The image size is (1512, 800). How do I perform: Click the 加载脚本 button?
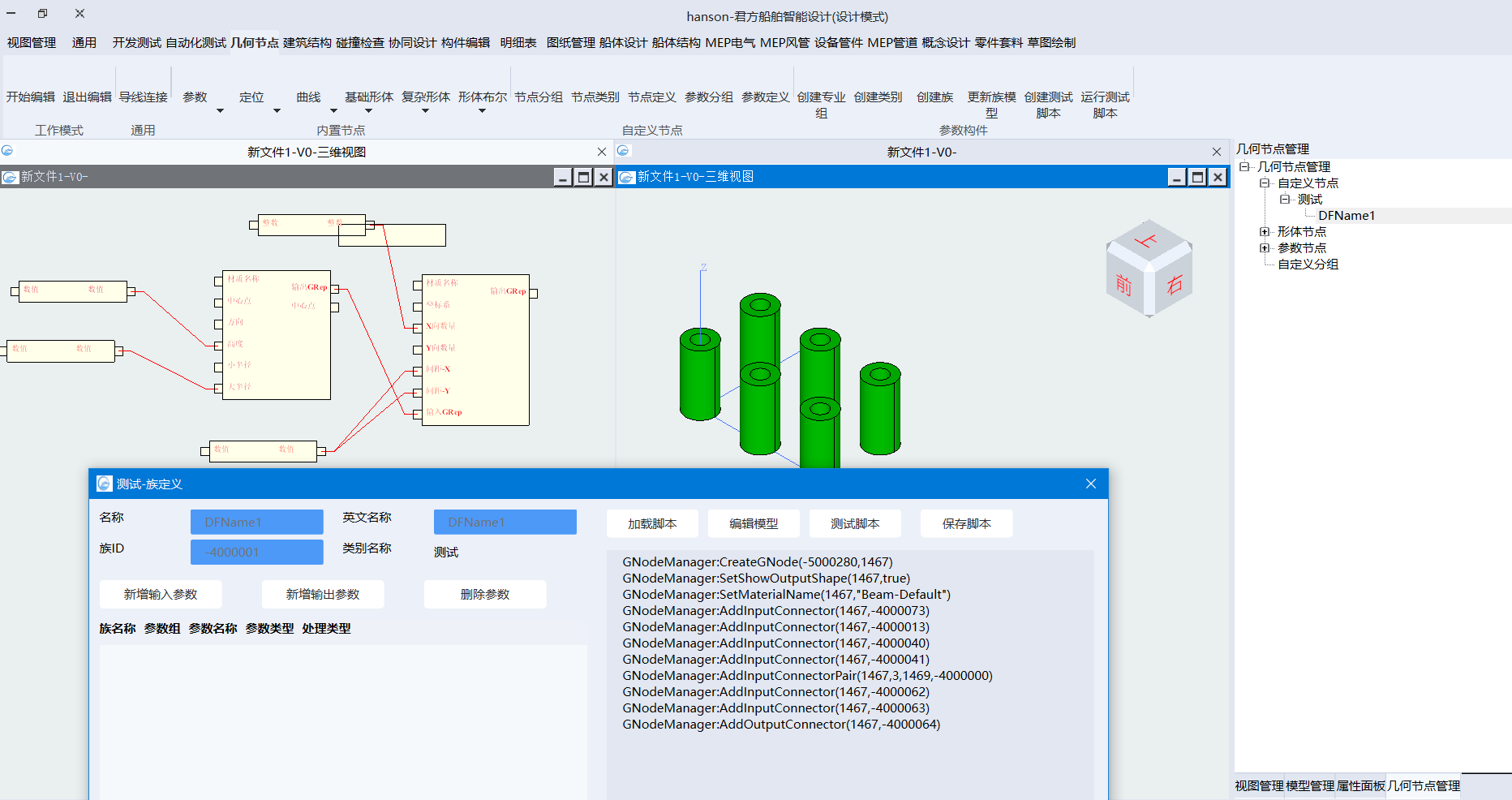coord(651,523)
